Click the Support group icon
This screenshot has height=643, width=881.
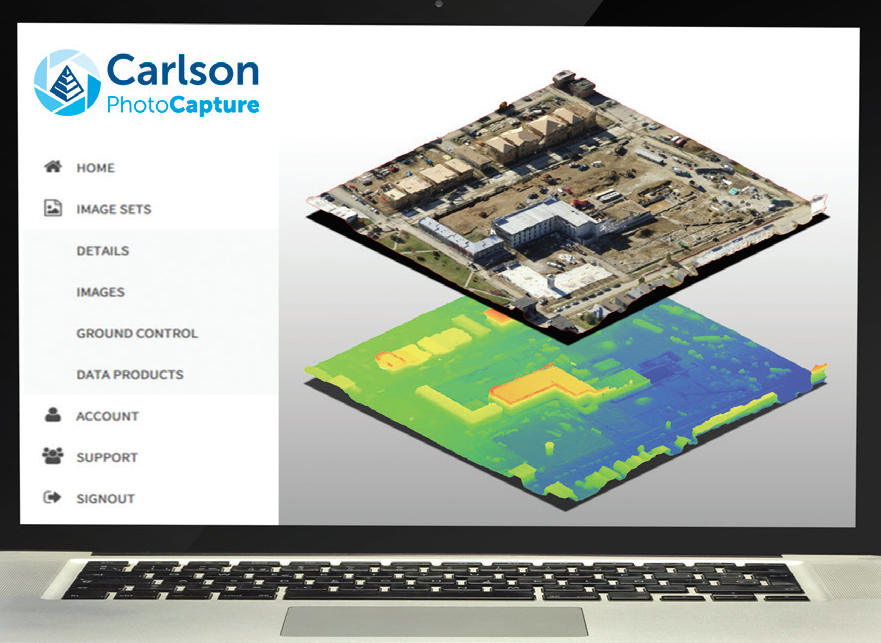tap(53, 456)
